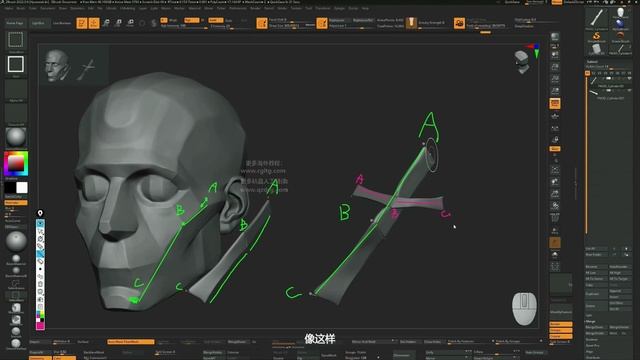Click the Move view icon in right shelf
The height and width of the screenshot is (360, 640).
click(555, 182)
